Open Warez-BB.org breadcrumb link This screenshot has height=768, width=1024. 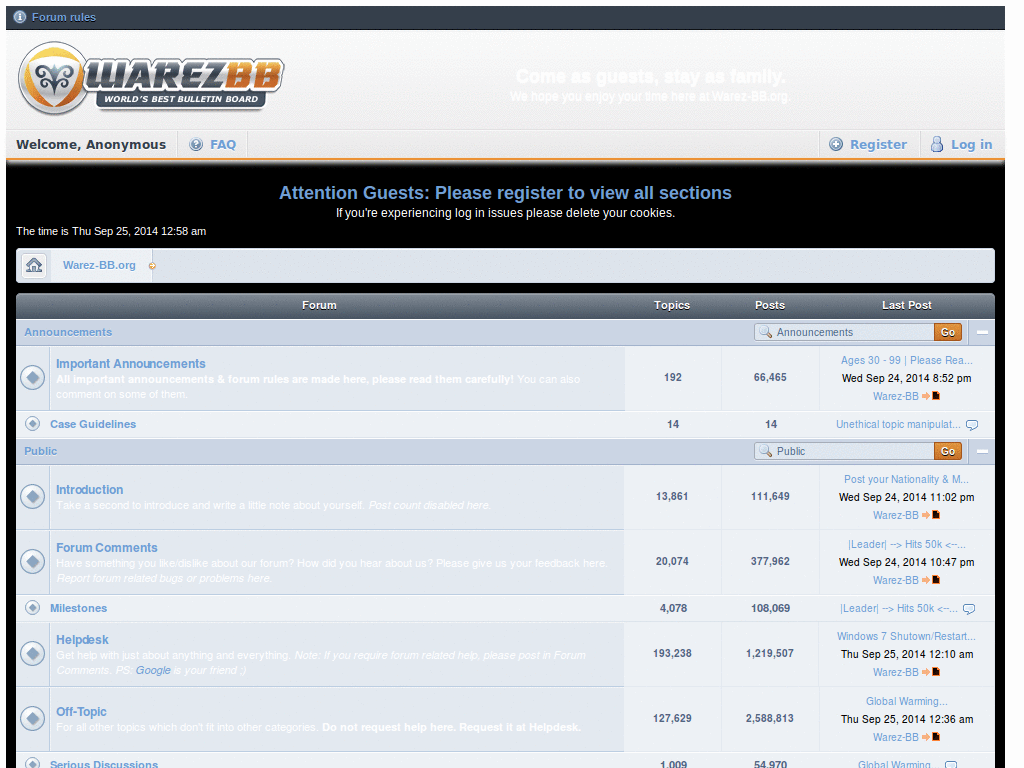[99, 265]
